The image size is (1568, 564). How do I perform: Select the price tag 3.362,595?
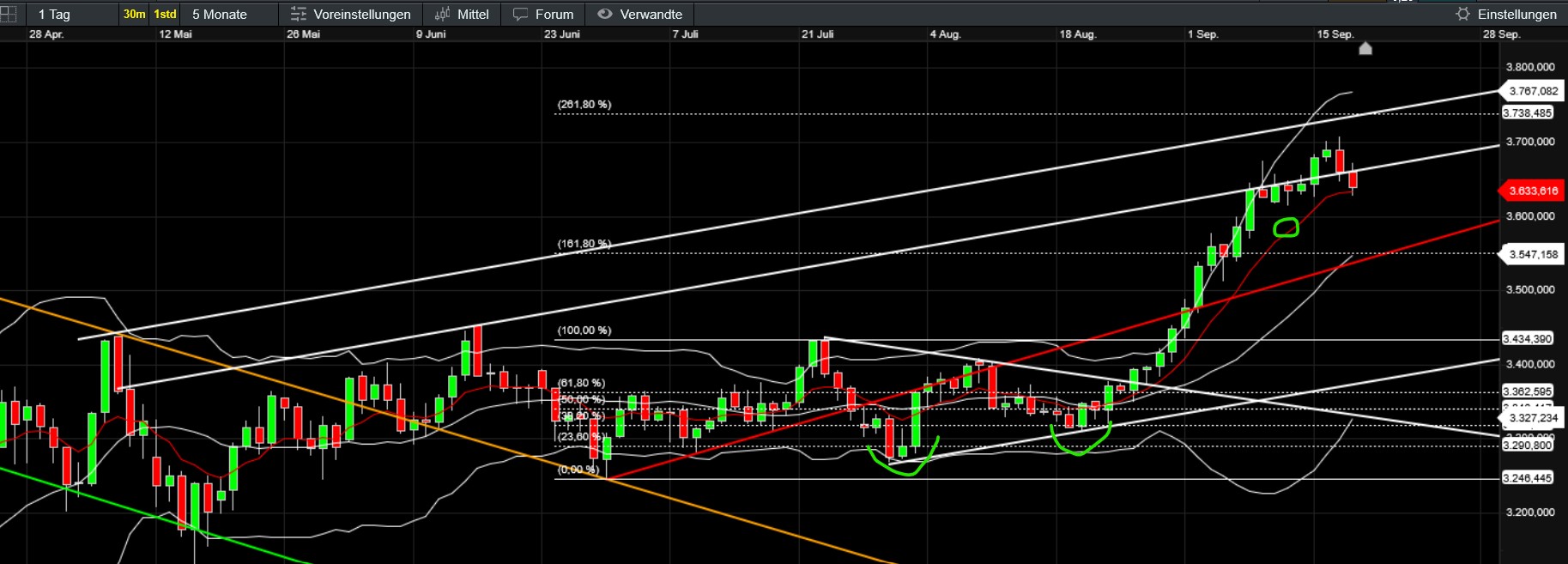click(x=1528, y=391)
